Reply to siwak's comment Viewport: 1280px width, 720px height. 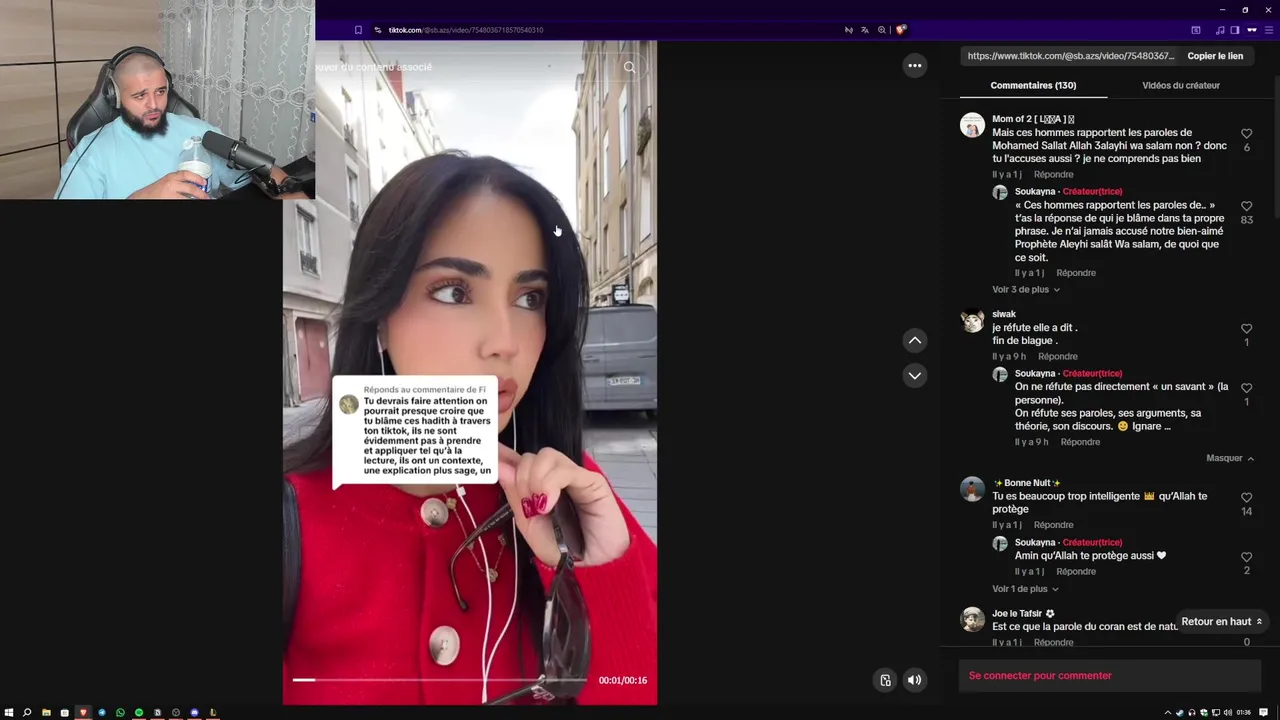pyautogui.click(x=1058, y=356)
